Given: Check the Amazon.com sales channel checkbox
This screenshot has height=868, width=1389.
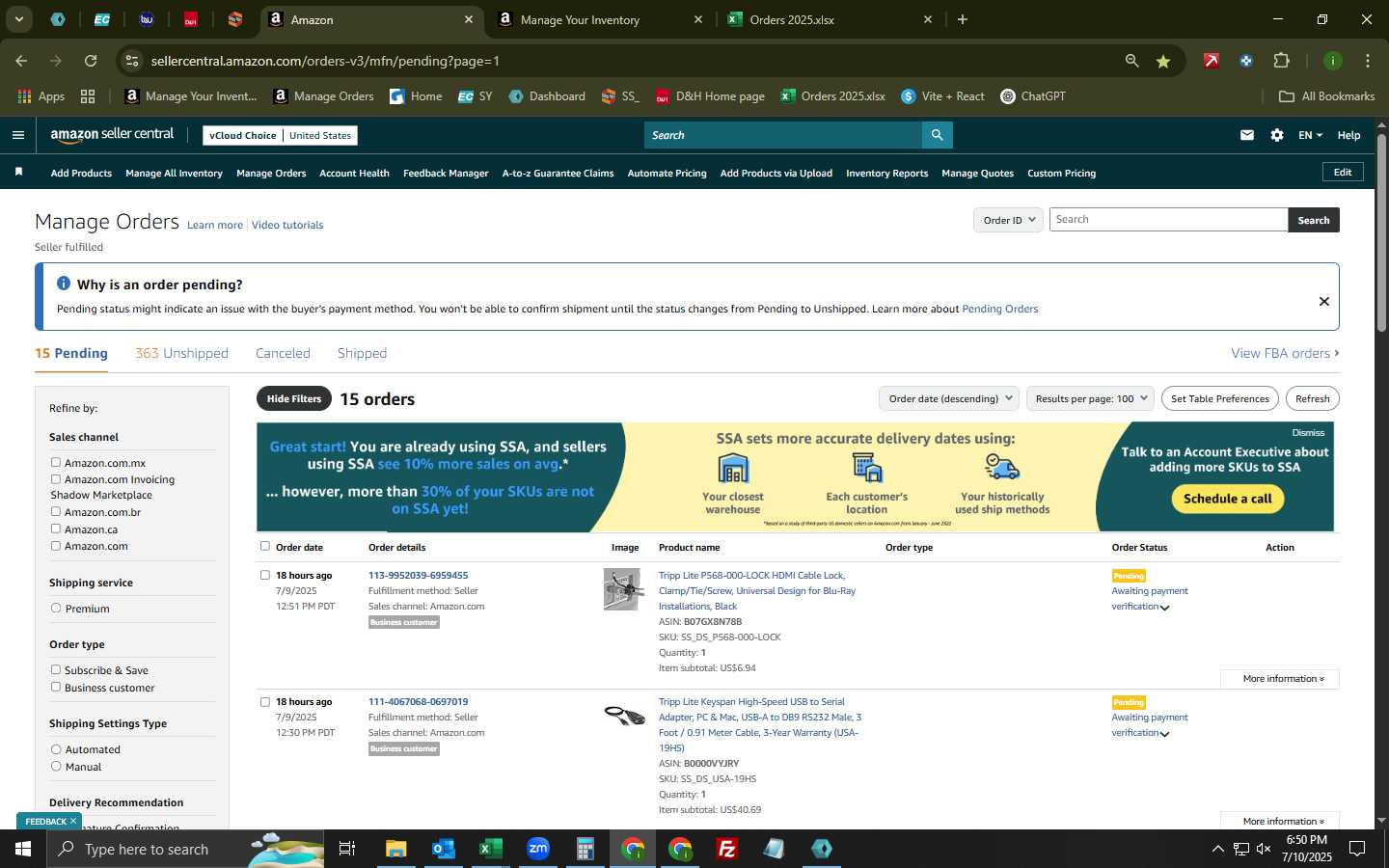Looking at the screenshot, I should 56,545.
